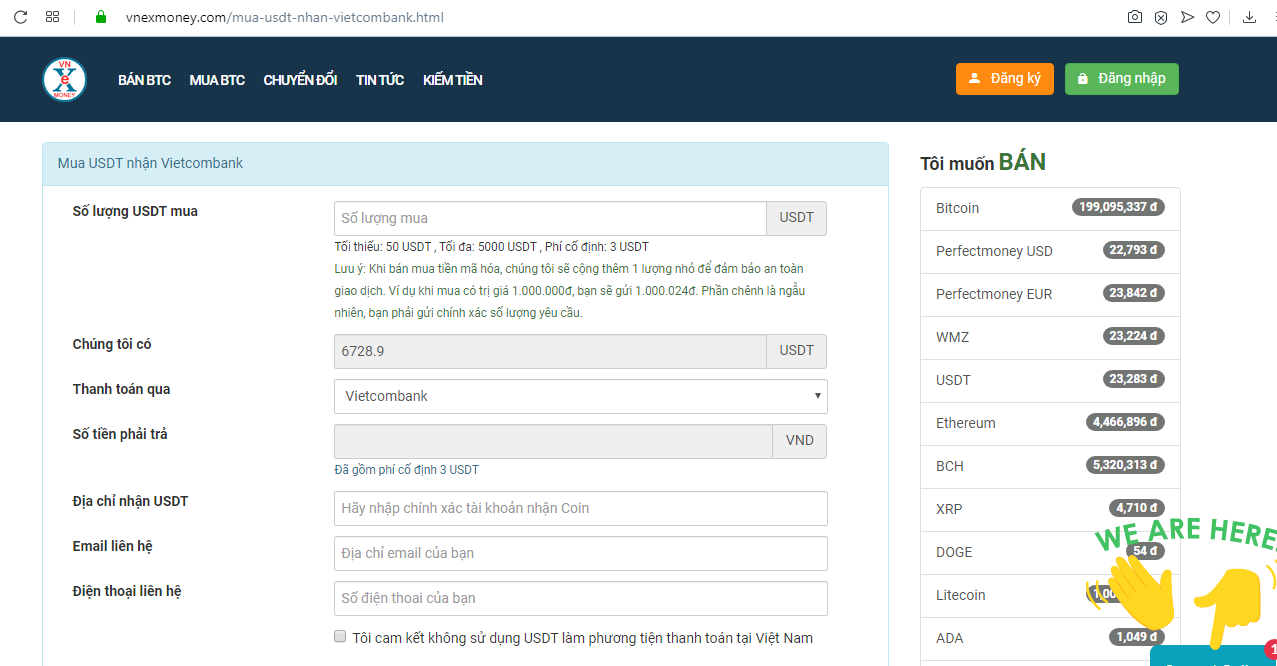Select WMZ in the sell list
This screenshot has width=1277, height=666.
click(x=1050, y=337)
